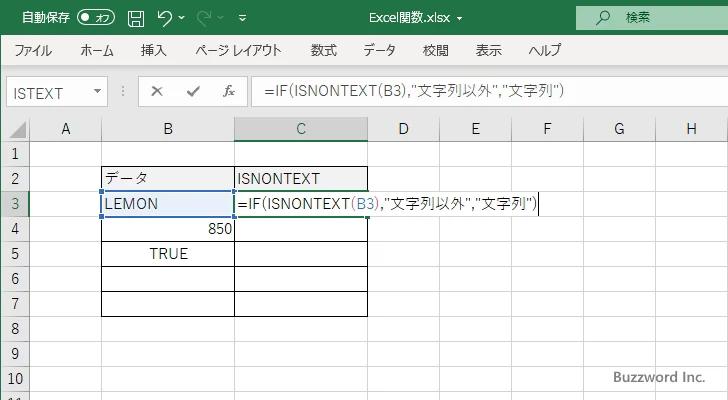
Task: Click the Undo arrow icon
Action: [x=164, y=18]
